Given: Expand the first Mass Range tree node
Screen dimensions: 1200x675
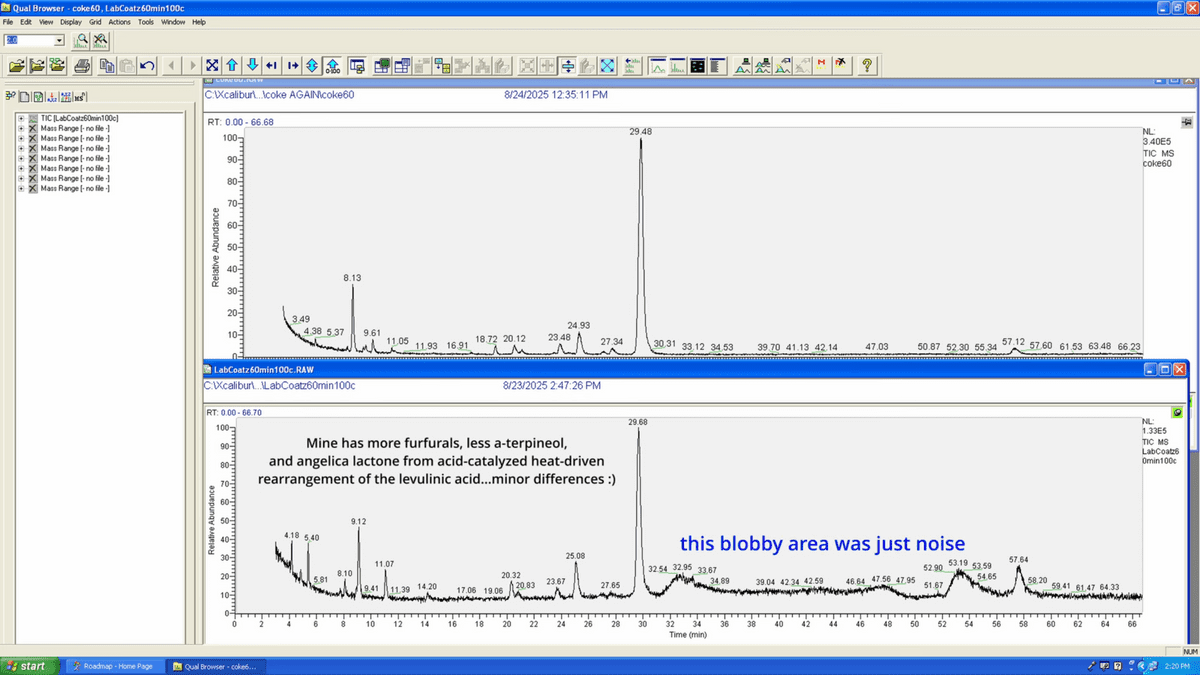Looking at the screenshot, I should pyautogui.click(x=21, y=128).
